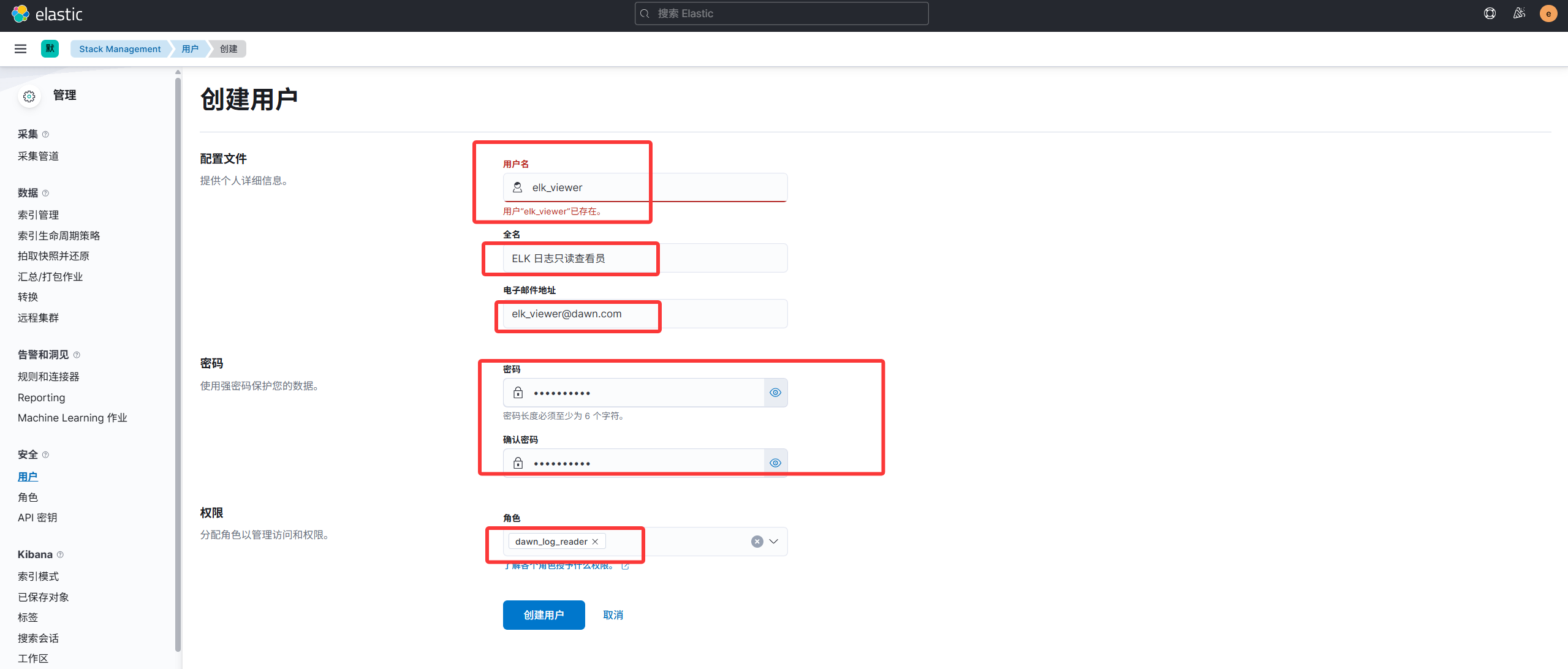Open 拍取快照并还原 in sidebar
The height and width of the screenshot is (669, 1568).
click(x=53, y=256)
